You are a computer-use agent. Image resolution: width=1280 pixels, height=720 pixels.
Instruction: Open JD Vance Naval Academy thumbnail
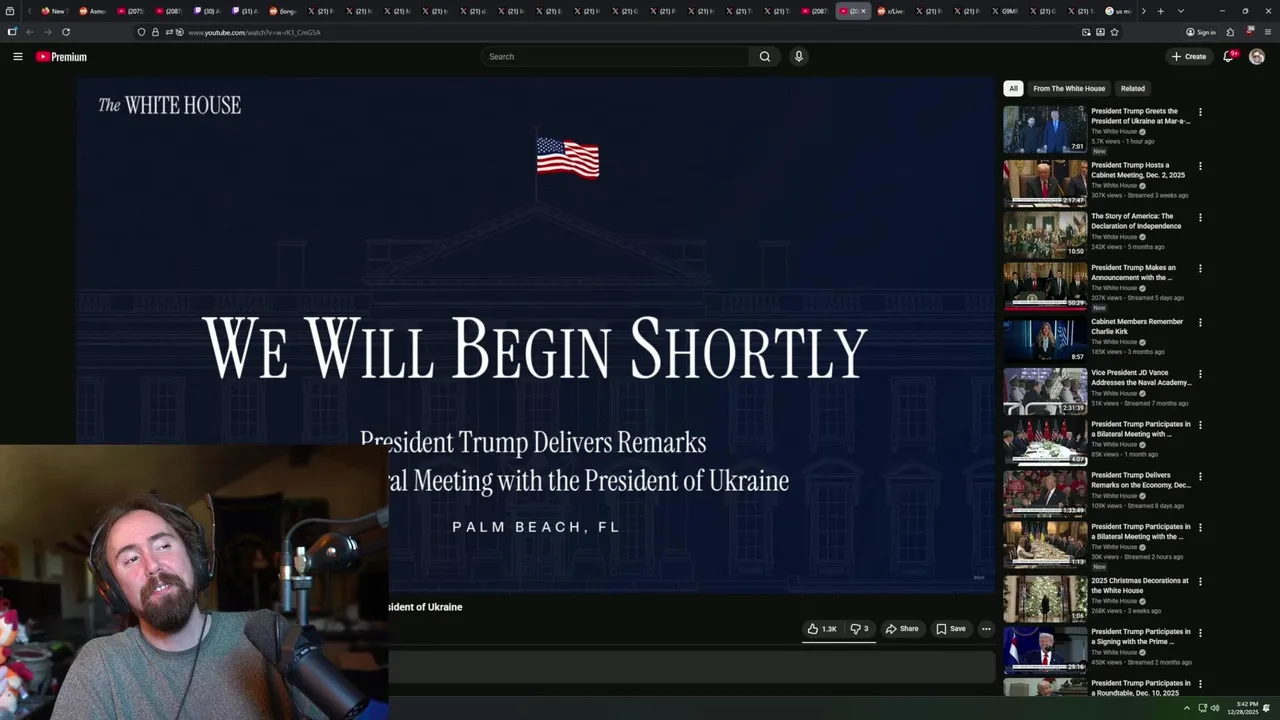click(x=1045, y=391)
